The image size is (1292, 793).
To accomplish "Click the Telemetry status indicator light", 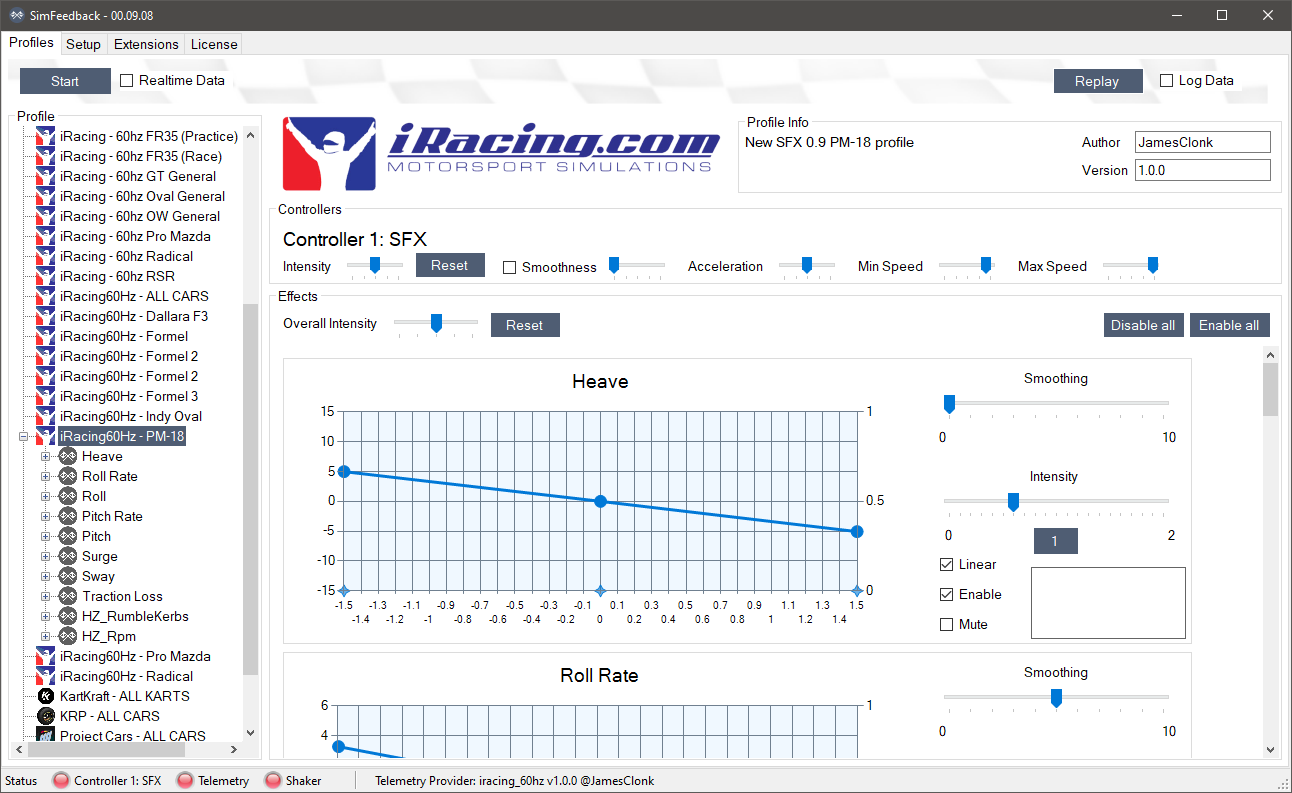I will click(x=185, y=780).
